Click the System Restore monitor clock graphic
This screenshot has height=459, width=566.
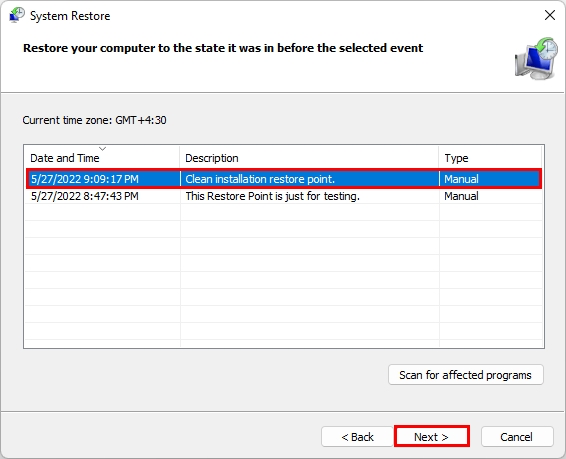click(x=536, y=58)
